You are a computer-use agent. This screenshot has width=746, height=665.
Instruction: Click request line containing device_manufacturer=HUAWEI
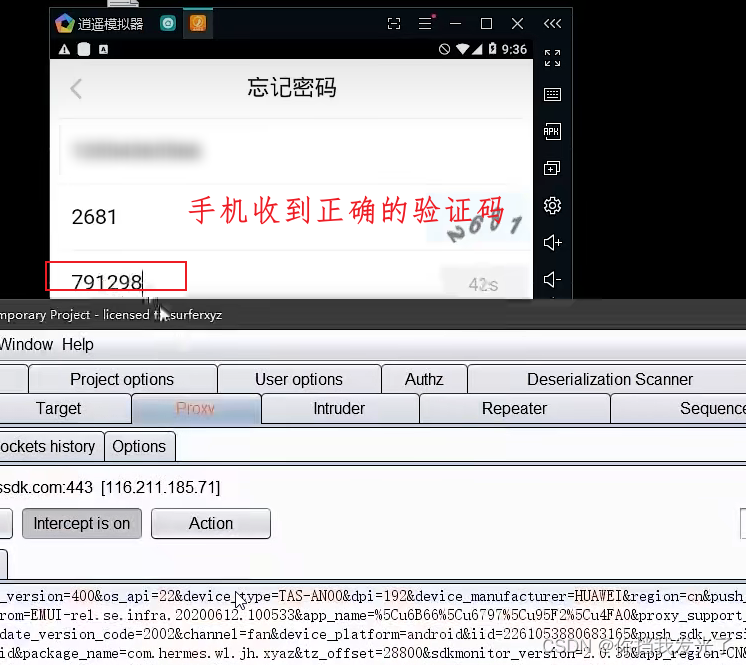(x=373, y=596)
